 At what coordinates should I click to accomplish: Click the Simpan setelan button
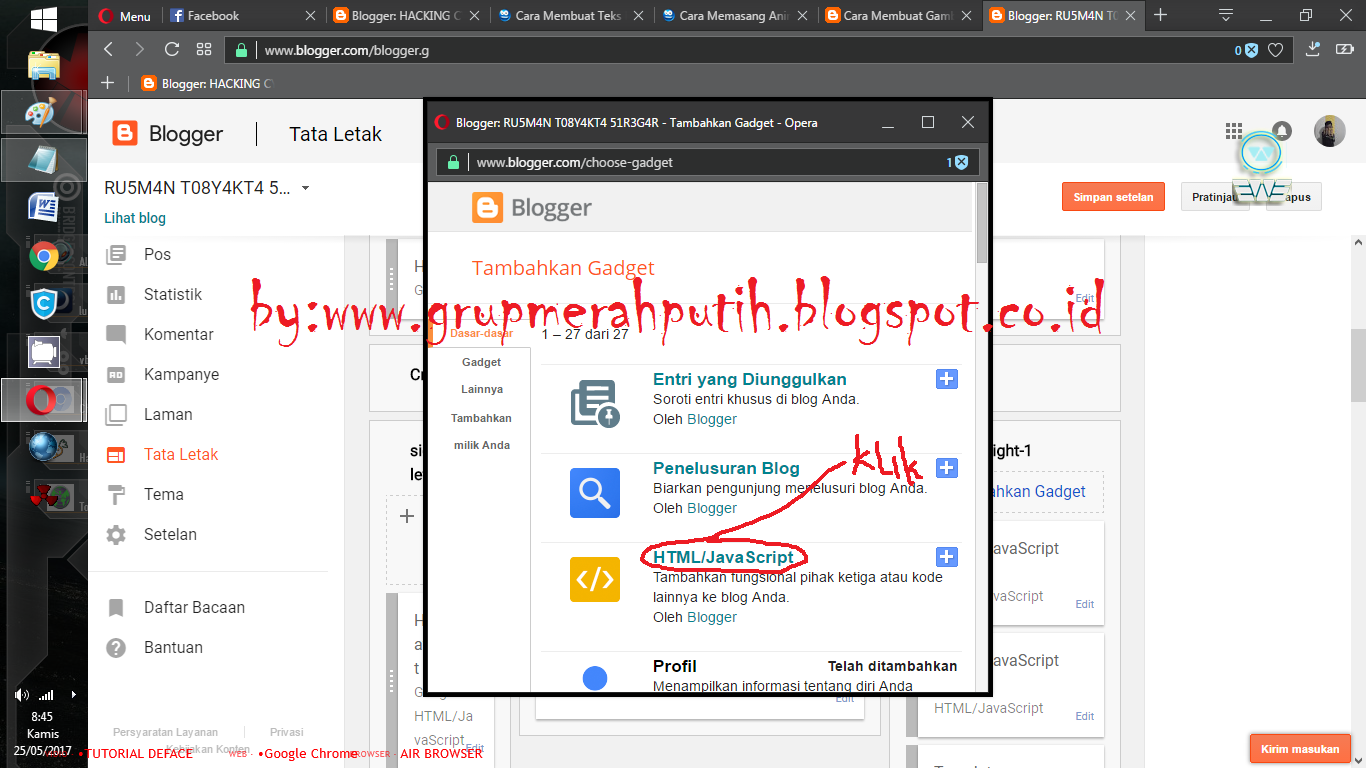(x=1114, y=197)
